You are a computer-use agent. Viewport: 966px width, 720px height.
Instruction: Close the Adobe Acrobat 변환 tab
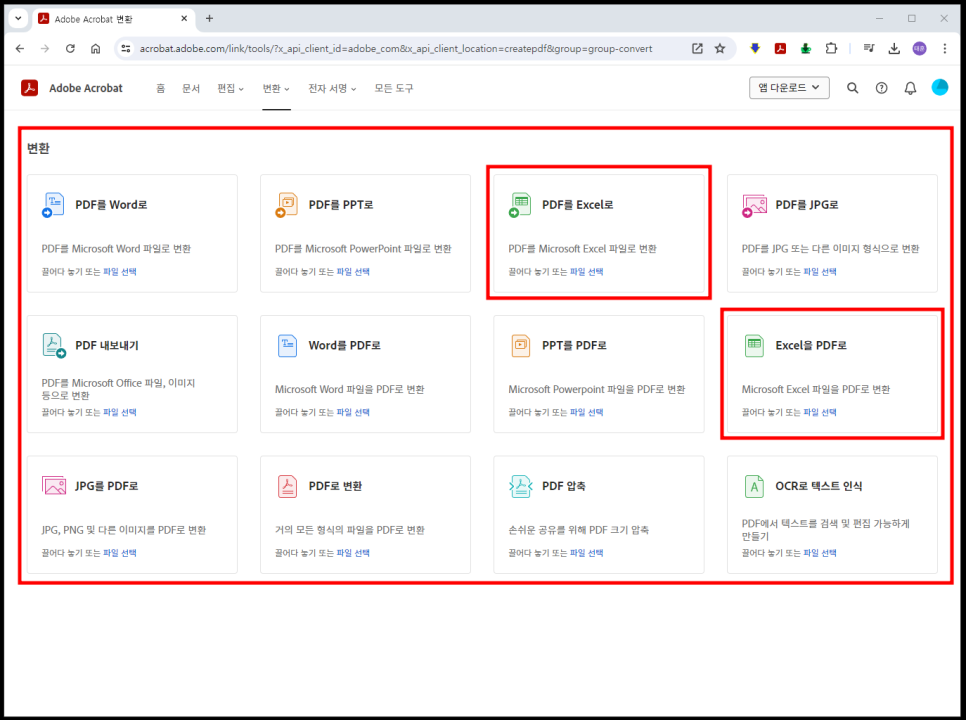[184, 18]
